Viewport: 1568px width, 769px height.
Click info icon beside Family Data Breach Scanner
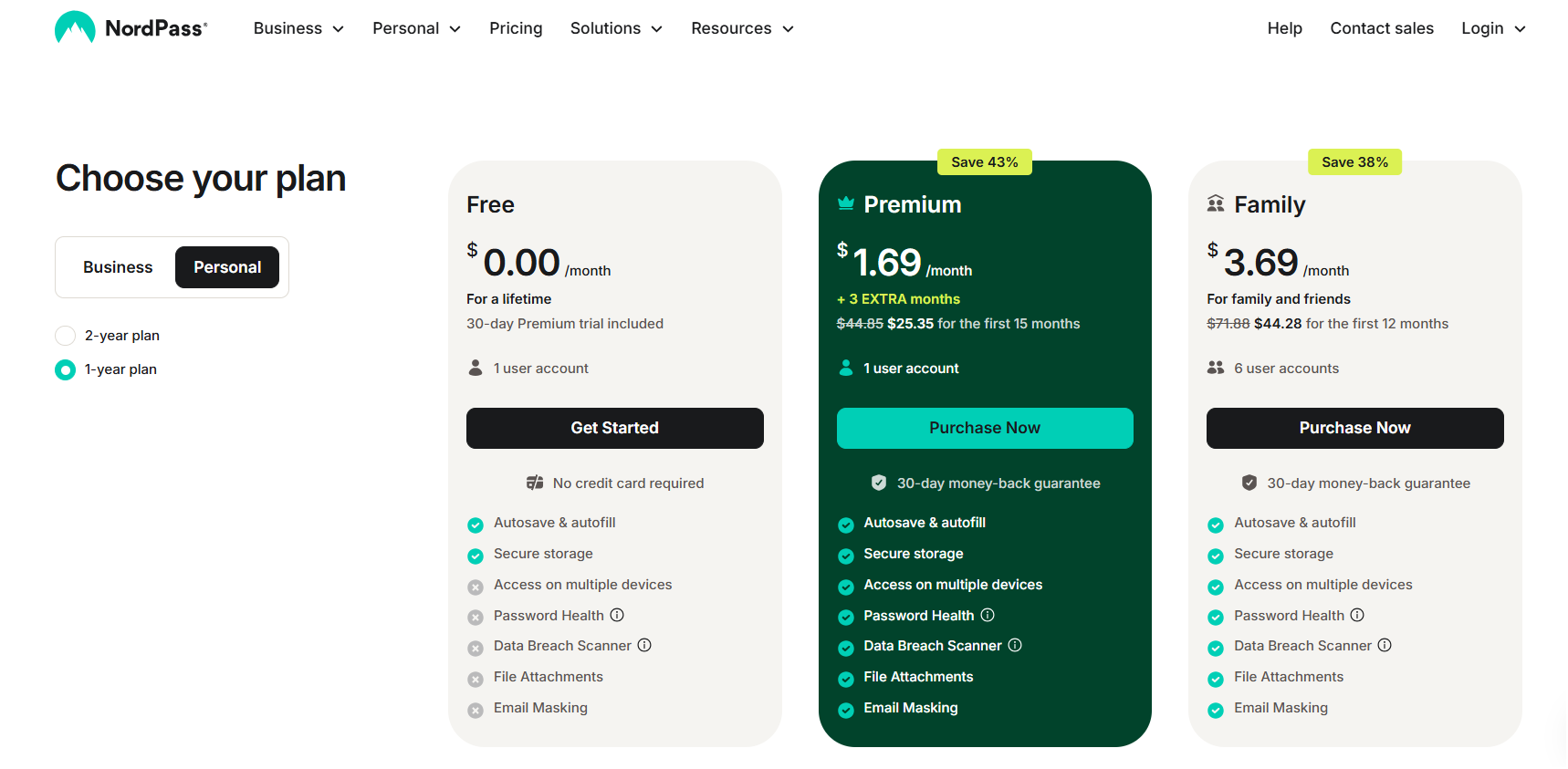click(x=1385, y=645)
